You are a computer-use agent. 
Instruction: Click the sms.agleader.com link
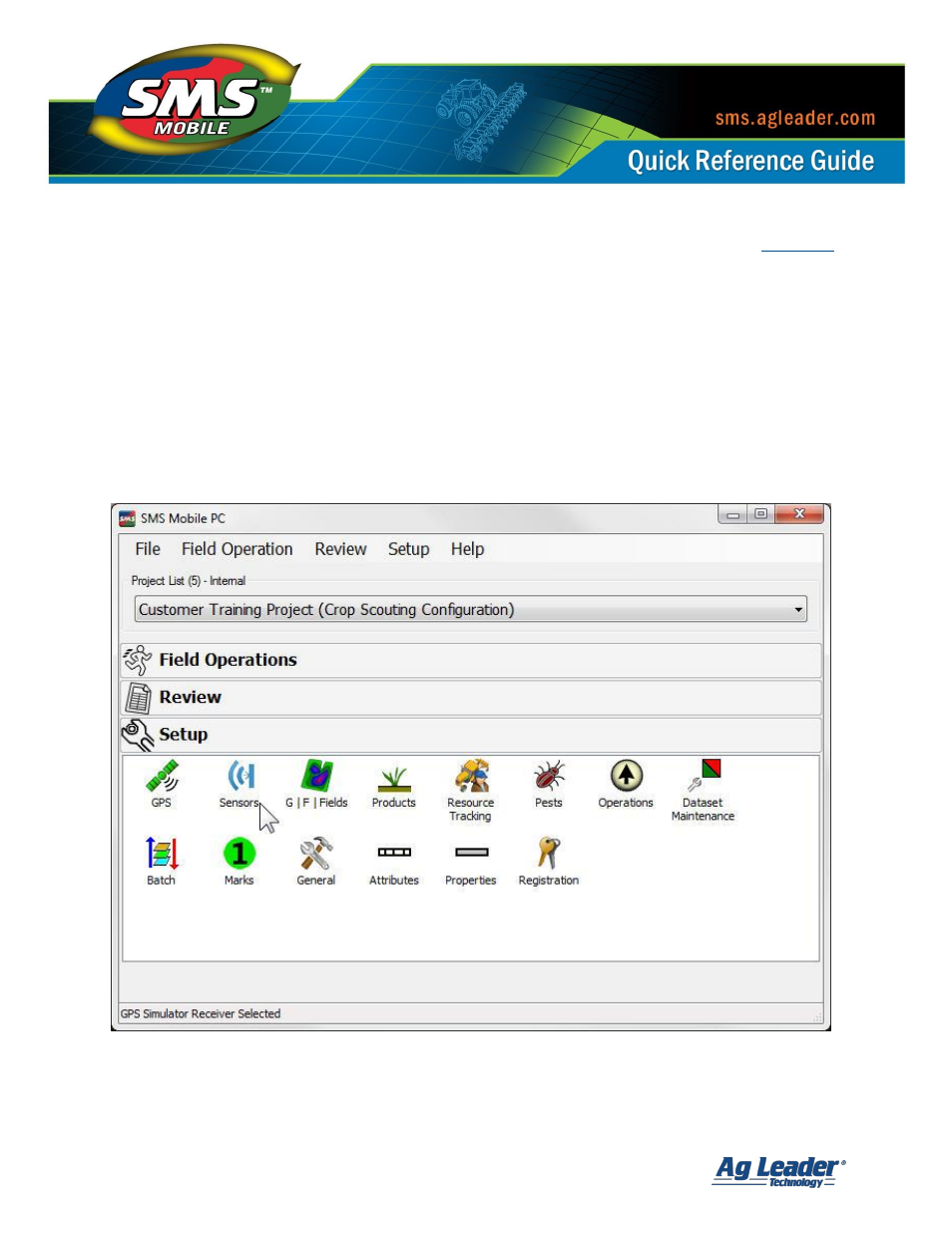click(x=795, y=118)
